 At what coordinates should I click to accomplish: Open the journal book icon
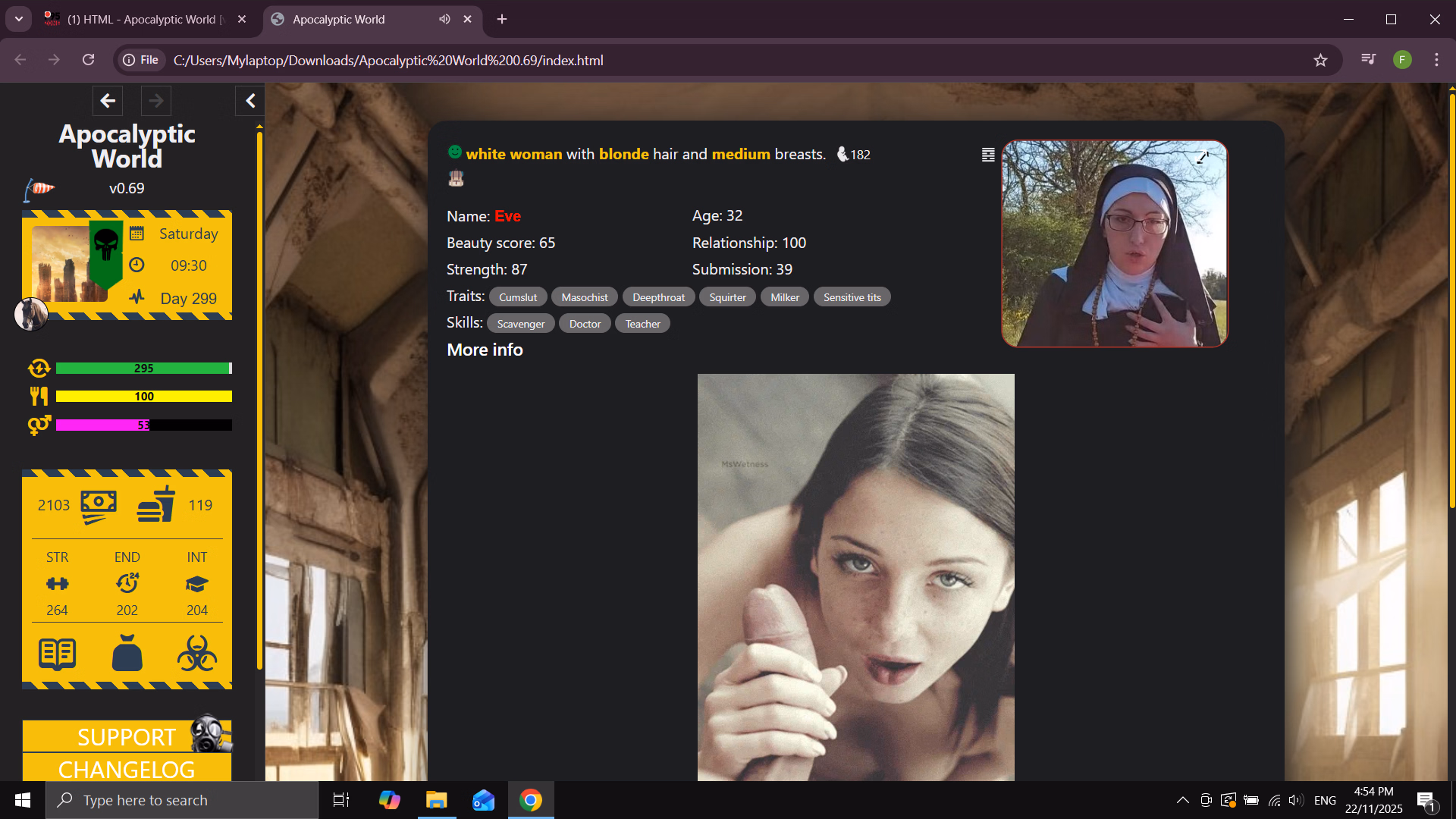(x=57, y=654)
